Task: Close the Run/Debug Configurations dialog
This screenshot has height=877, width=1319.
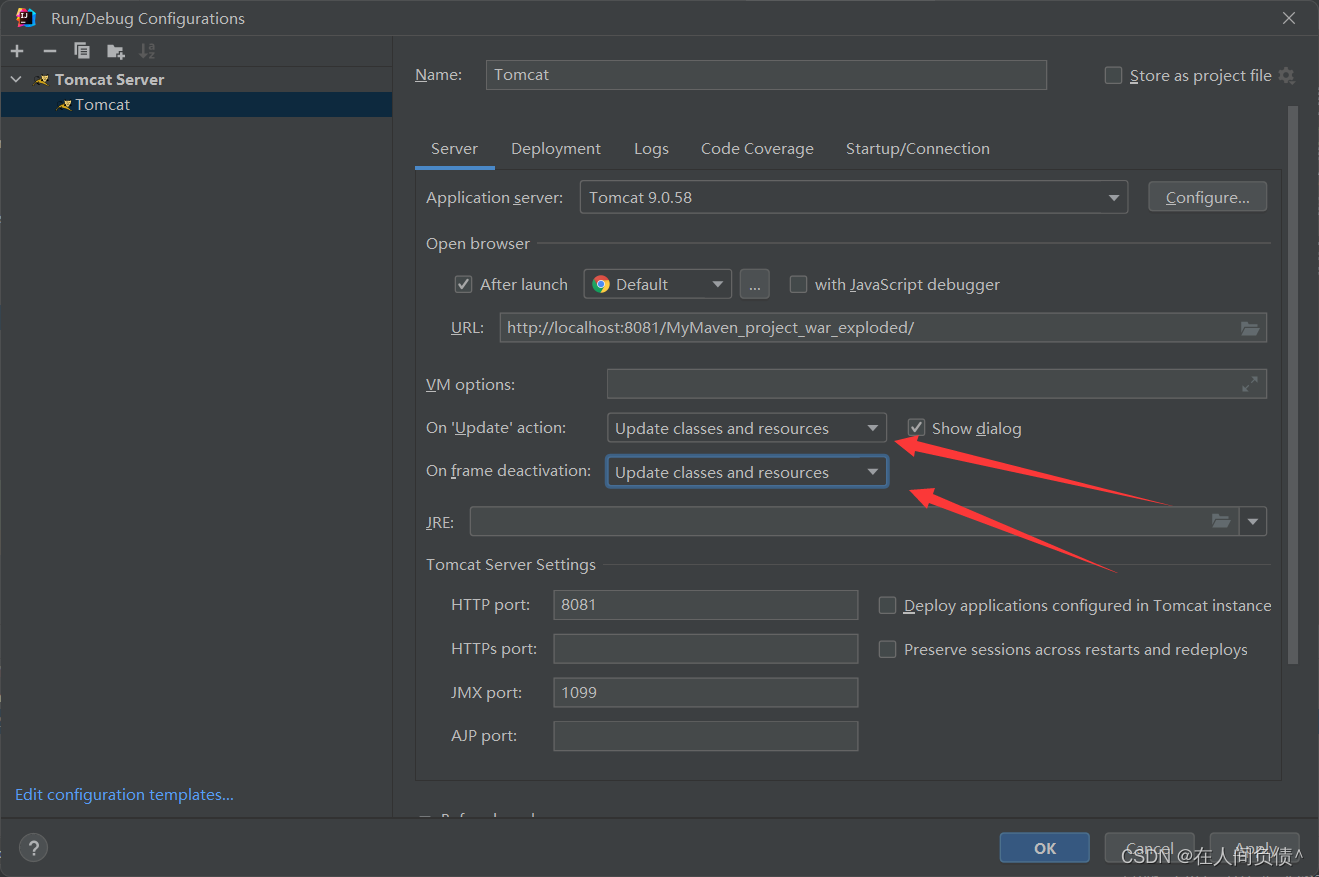Action: [1289, 18]
